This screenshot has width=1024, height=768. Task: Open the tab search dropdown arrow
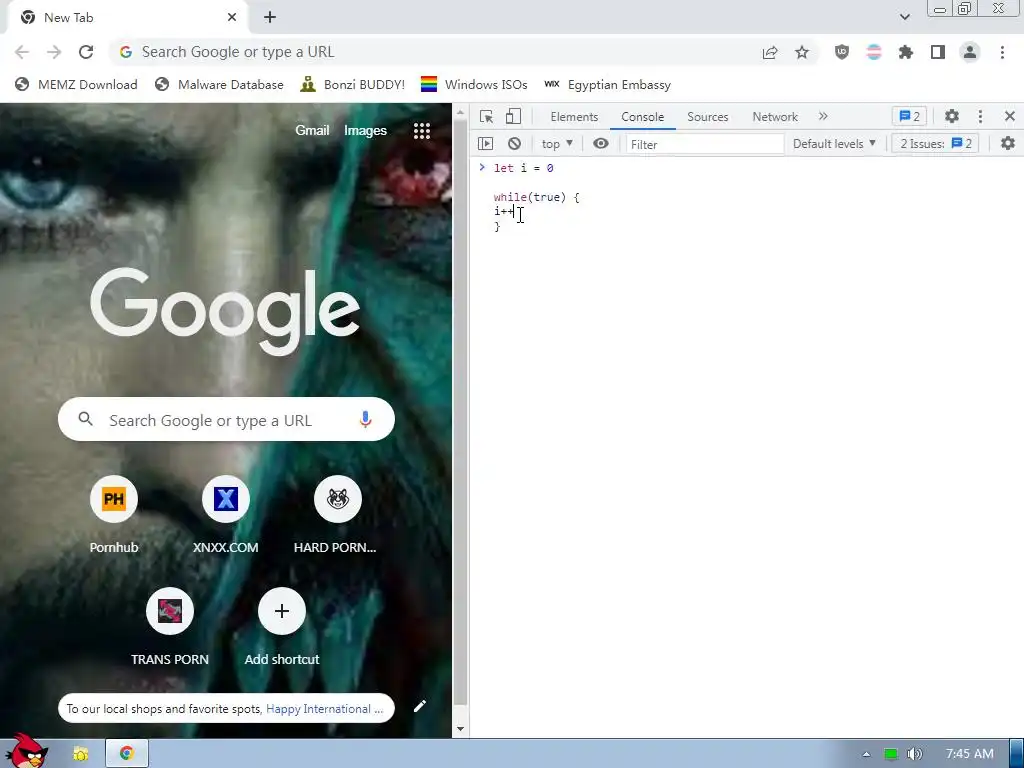(904, 17)
